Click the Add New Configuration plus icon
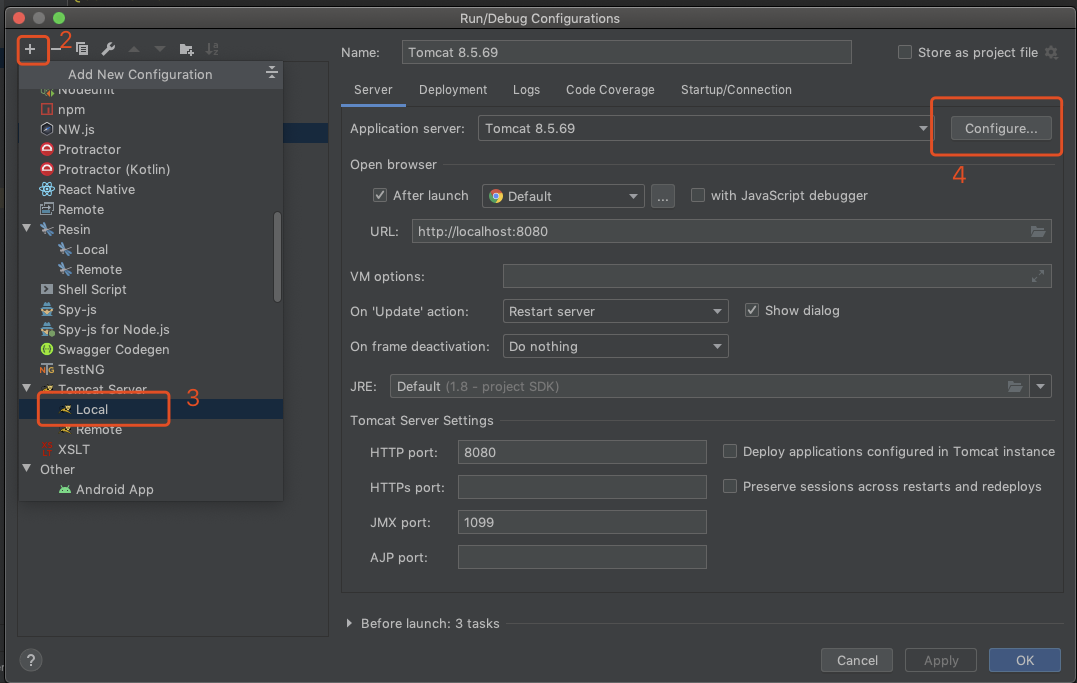The width and height of the screenshot is (1077, 683). pyautogui.click(x=30, y=49)
